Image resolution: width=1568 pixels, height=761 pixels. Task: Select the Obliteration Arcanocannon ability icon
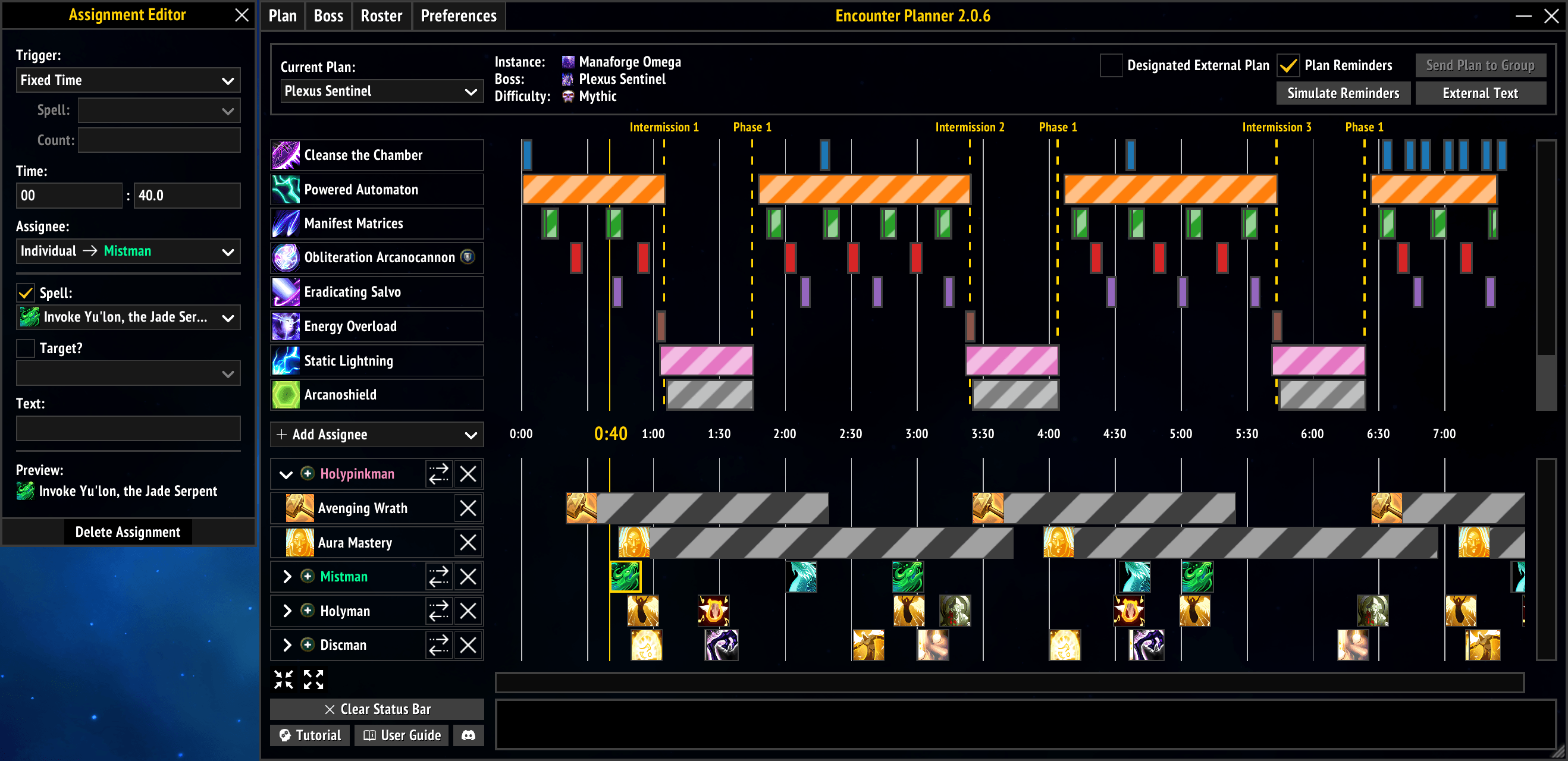pyautogui.click(x=286, y=257)
